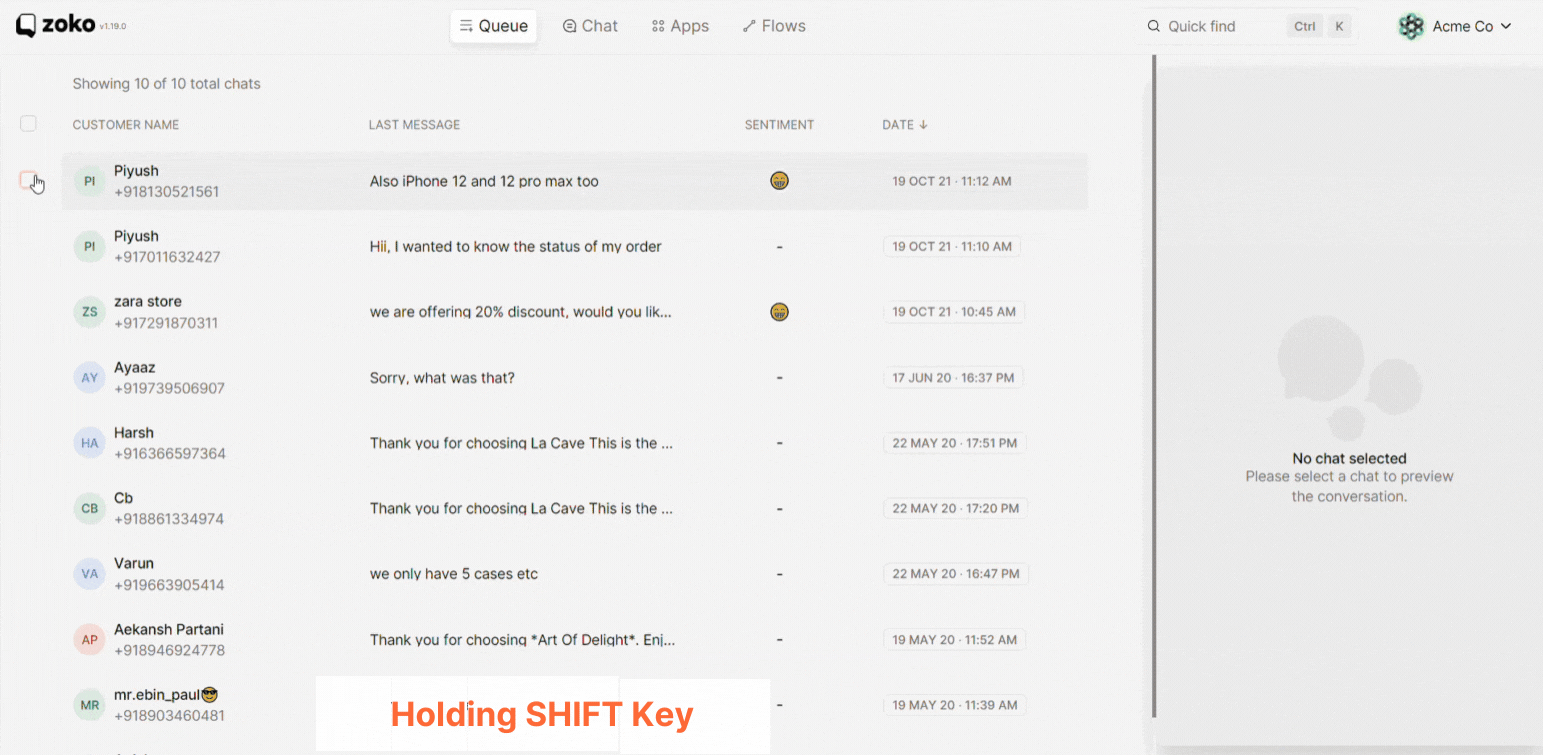Go to the Flows tab
Viewport: 1543px width, 755px height.
774,27
